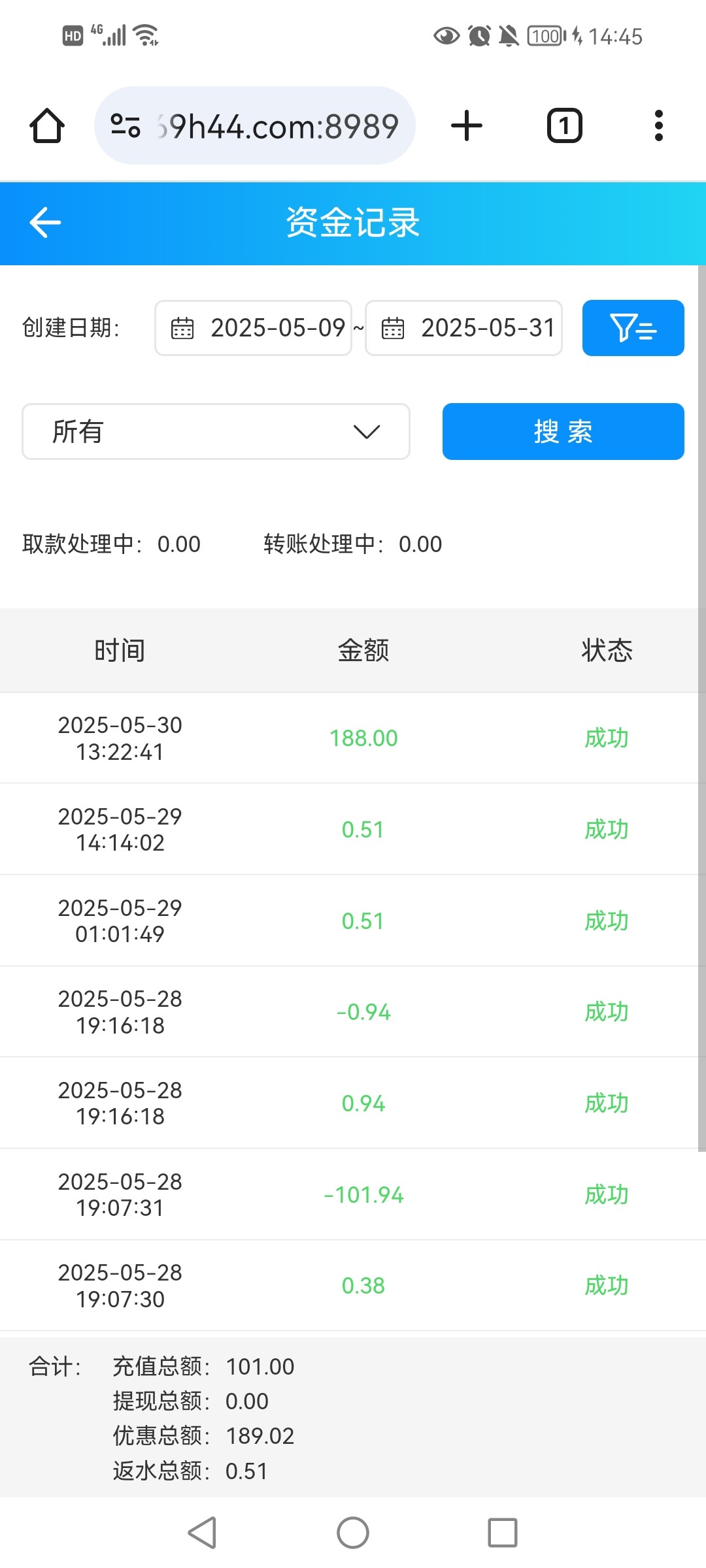Open start date picker 2025-05-09
The height and width of the screenshot is (1568, 706).
(x=277, y=328)
